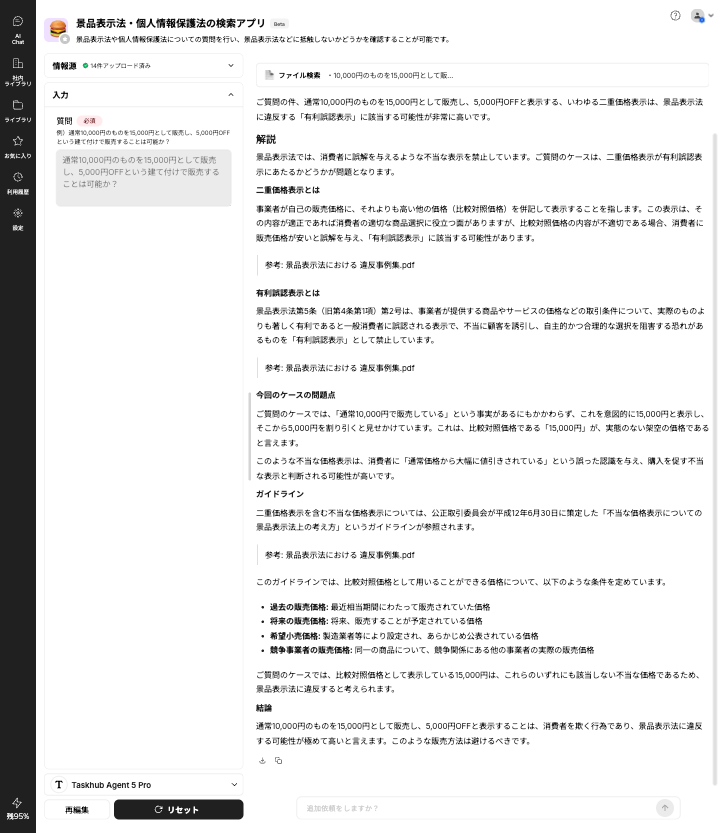Click the send arrow button
Screen dimensions: 720x833
pyautogui.click(x=665, y=807)
